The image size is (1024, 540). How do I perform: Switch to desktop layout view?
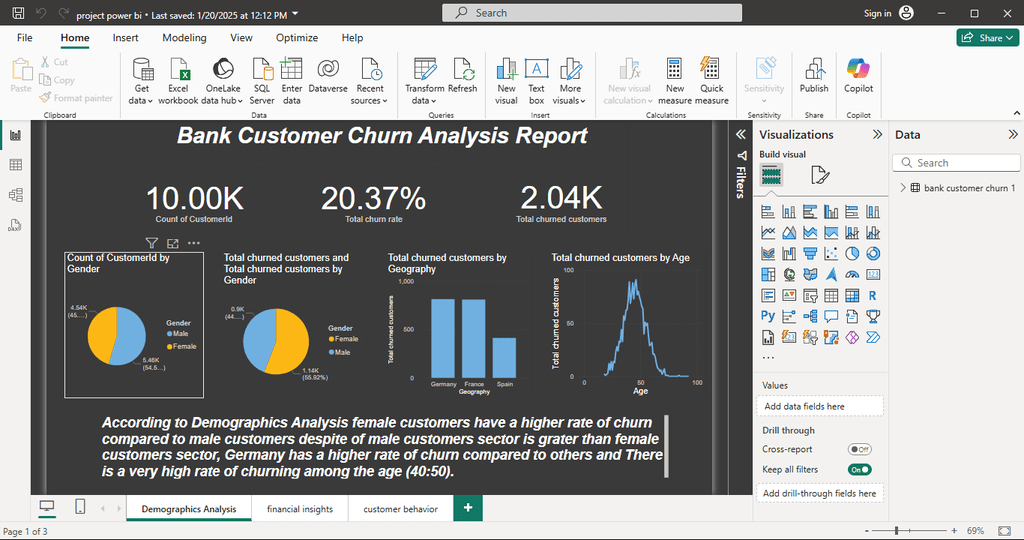tap(47, 507)
